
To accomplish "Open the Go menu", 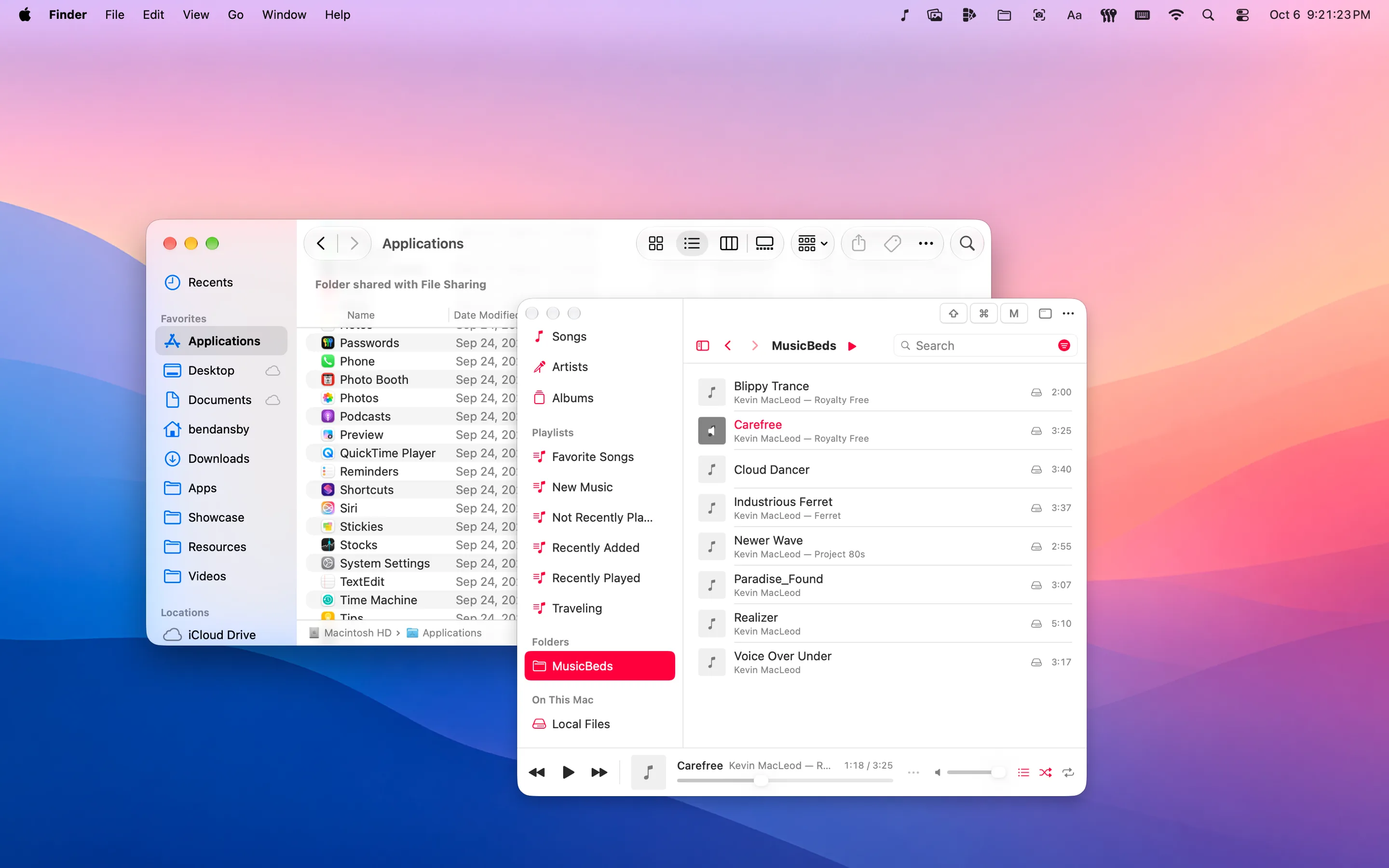I will (x=235, y=15).
